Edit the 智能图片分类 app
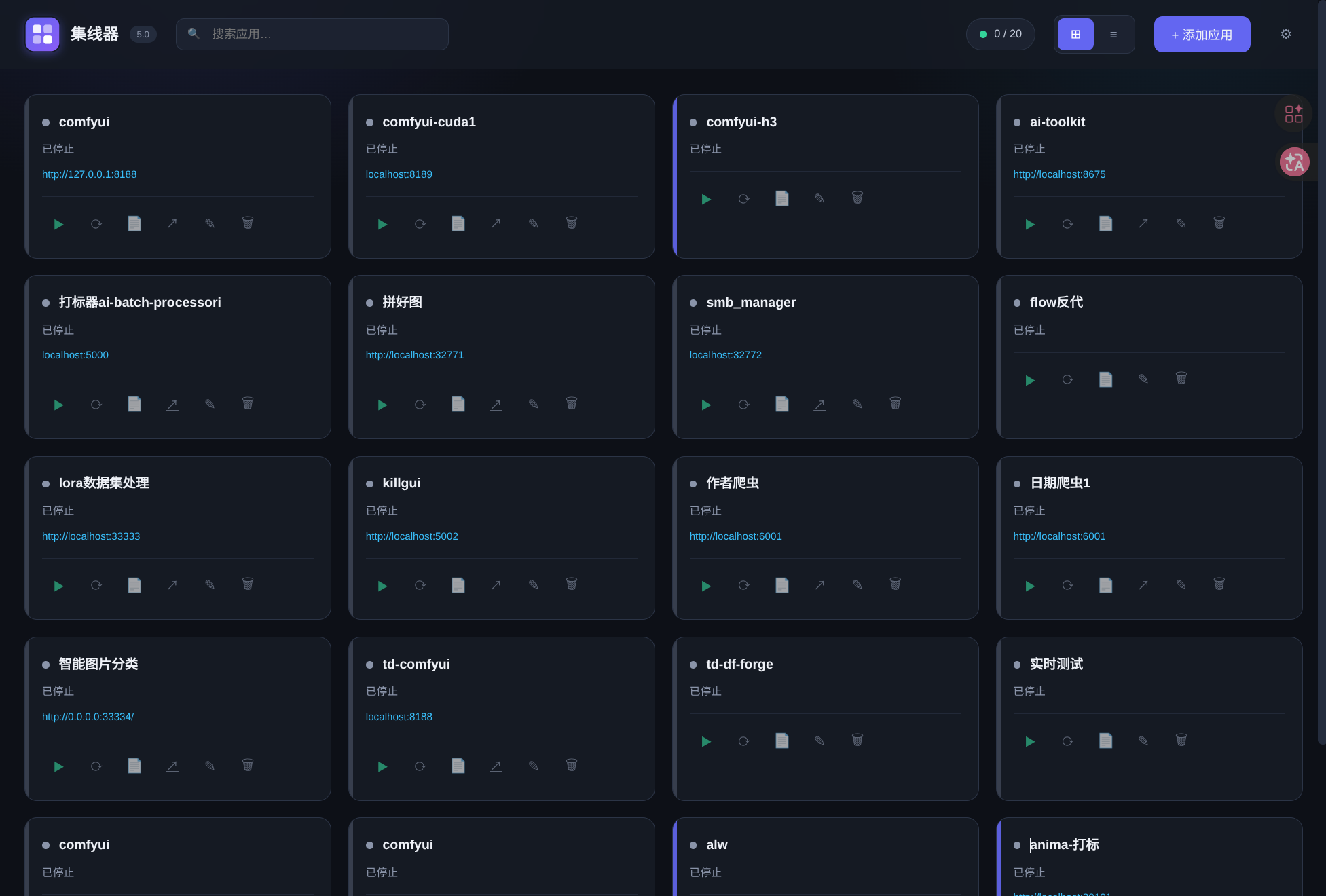 pos(210,766)
